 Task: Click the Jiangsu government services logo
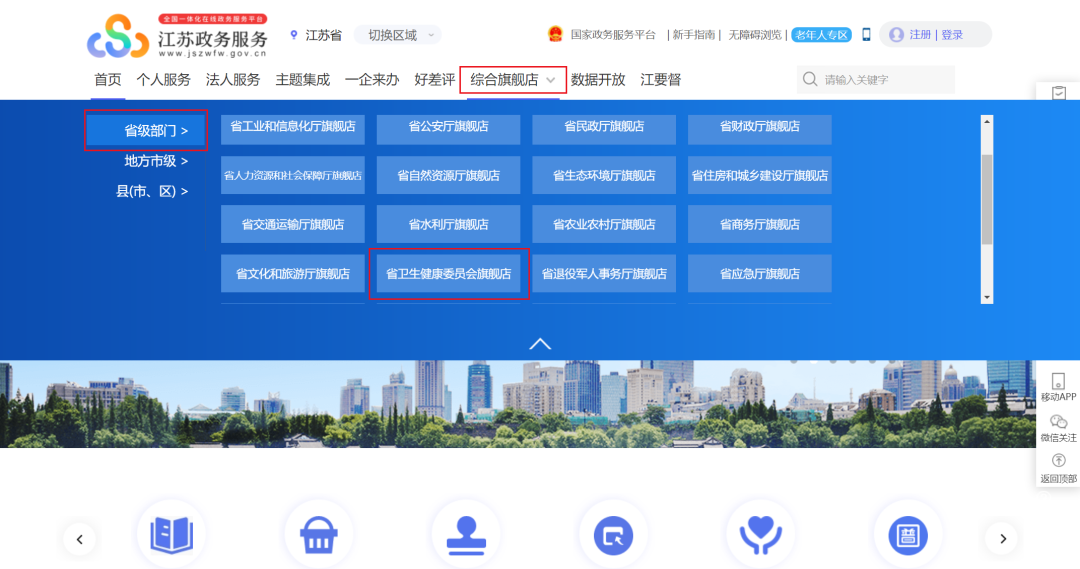[178, 36]
